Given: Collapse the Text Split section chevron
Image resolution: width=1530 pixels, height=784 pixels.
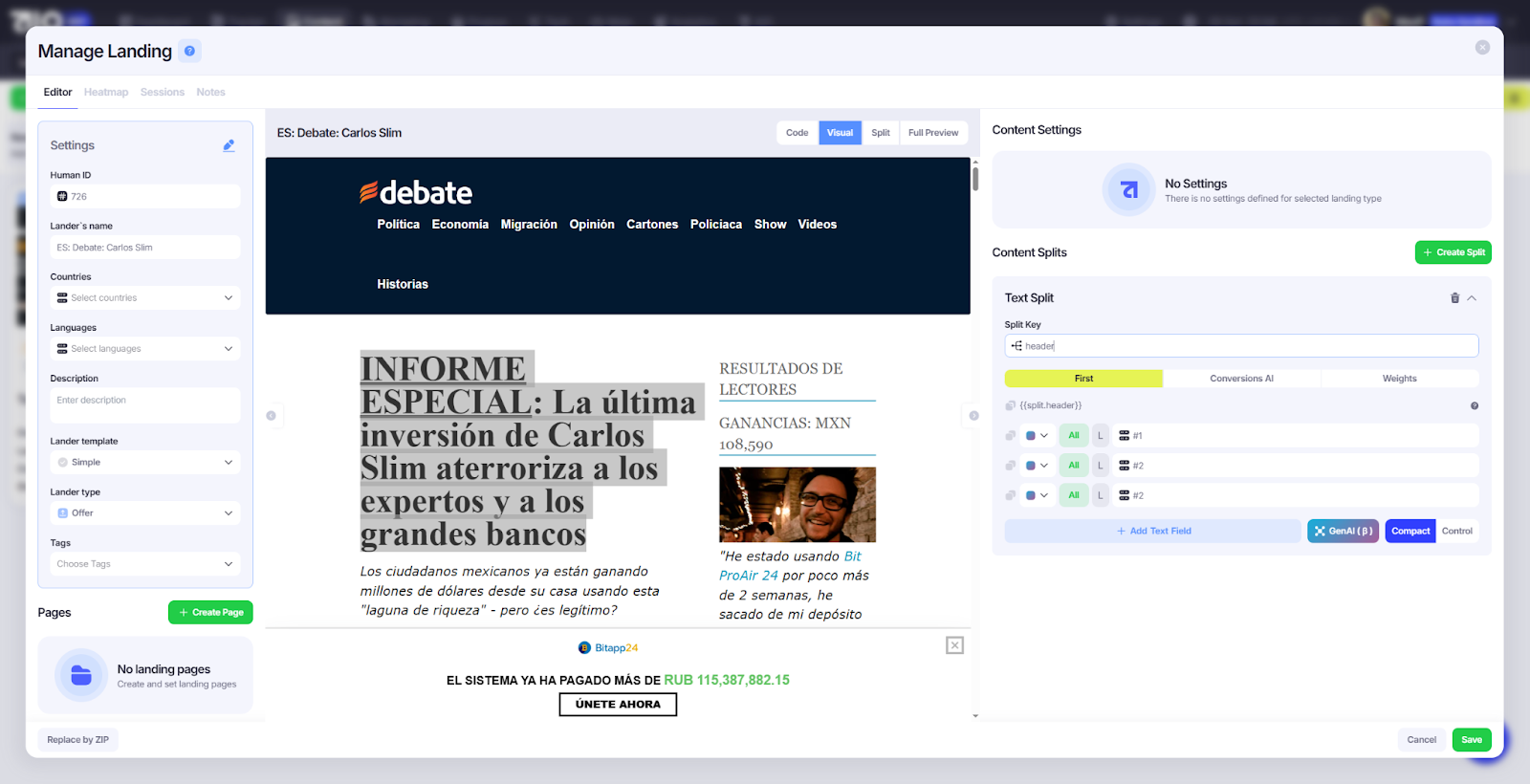Looking at the screenshot, I should pos(1472,298).
